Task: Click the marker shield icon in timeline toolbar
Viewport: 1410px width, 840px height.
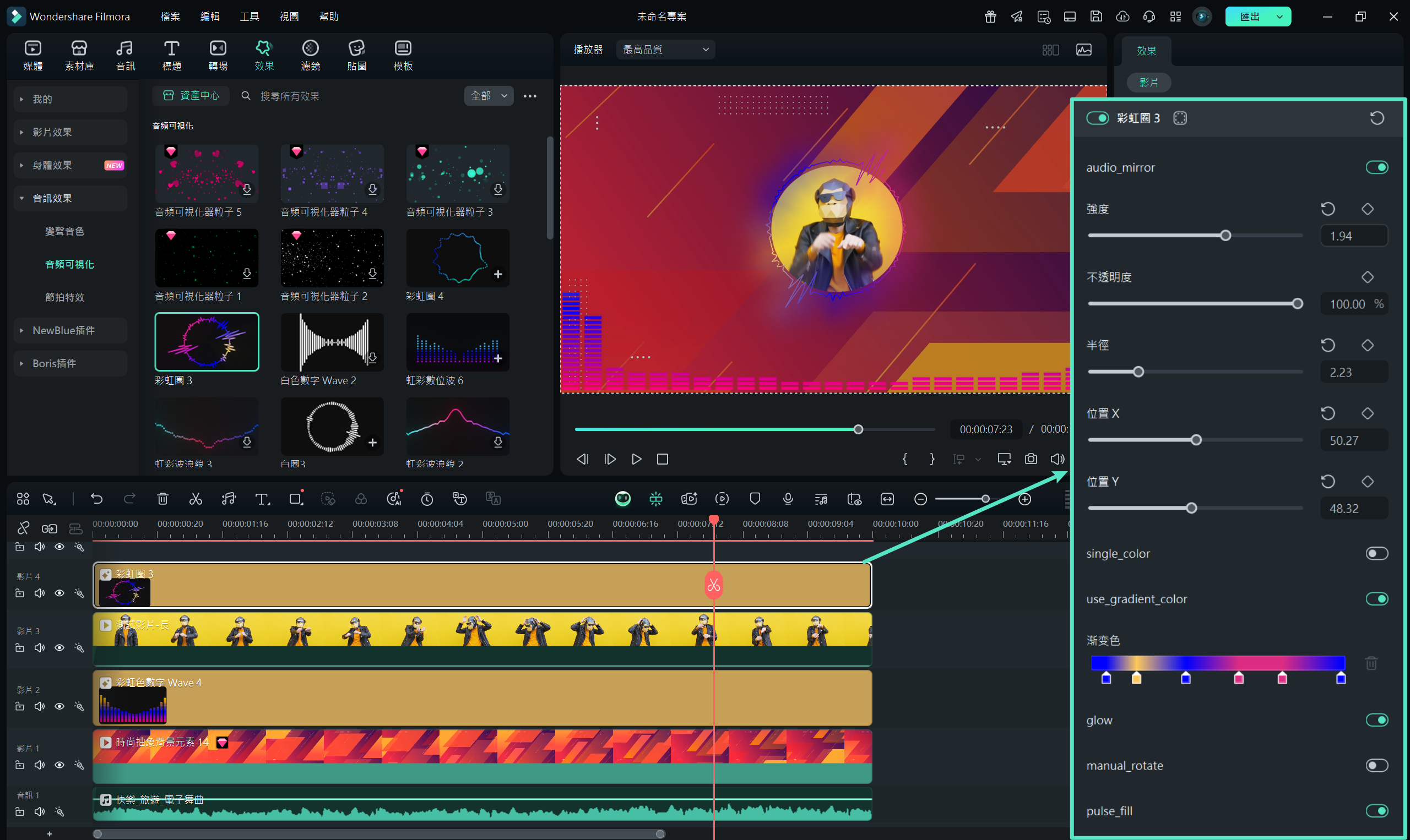Action: coord(755,499)
